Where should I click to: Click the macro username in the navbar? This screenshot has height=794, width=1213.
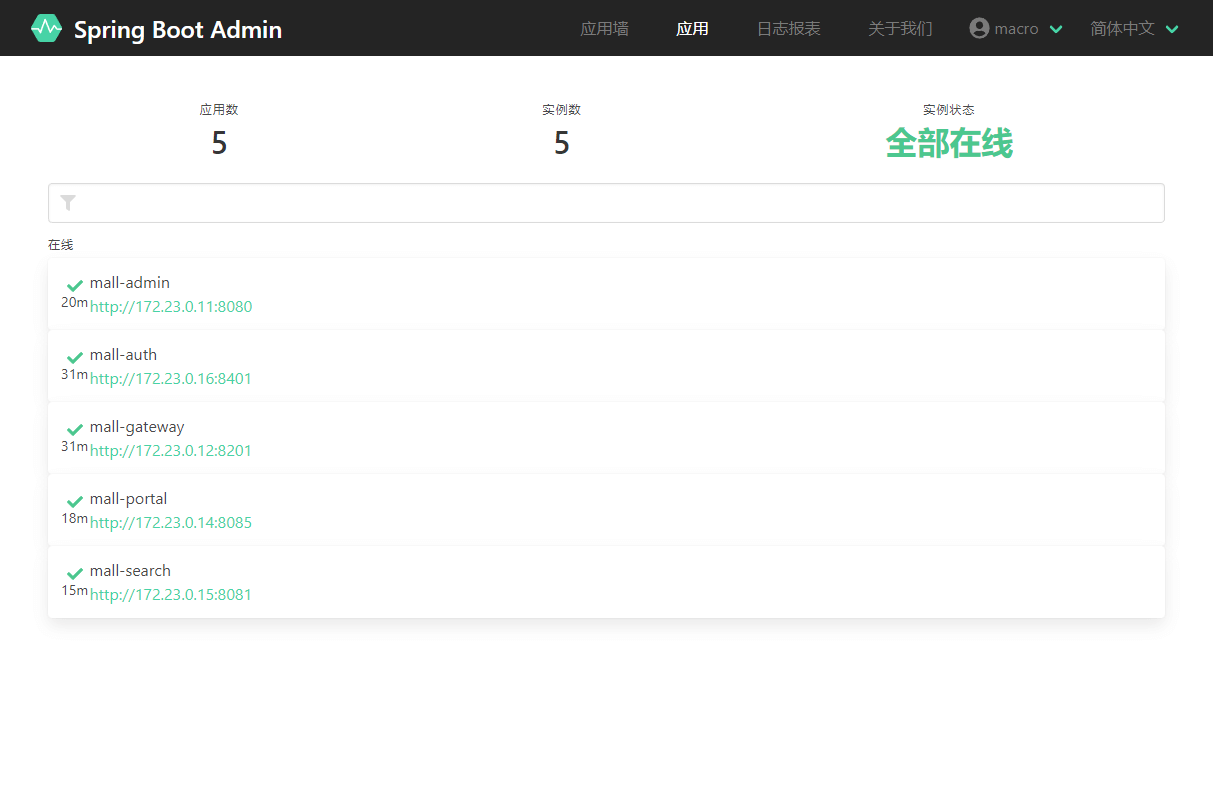(1016, 29)
